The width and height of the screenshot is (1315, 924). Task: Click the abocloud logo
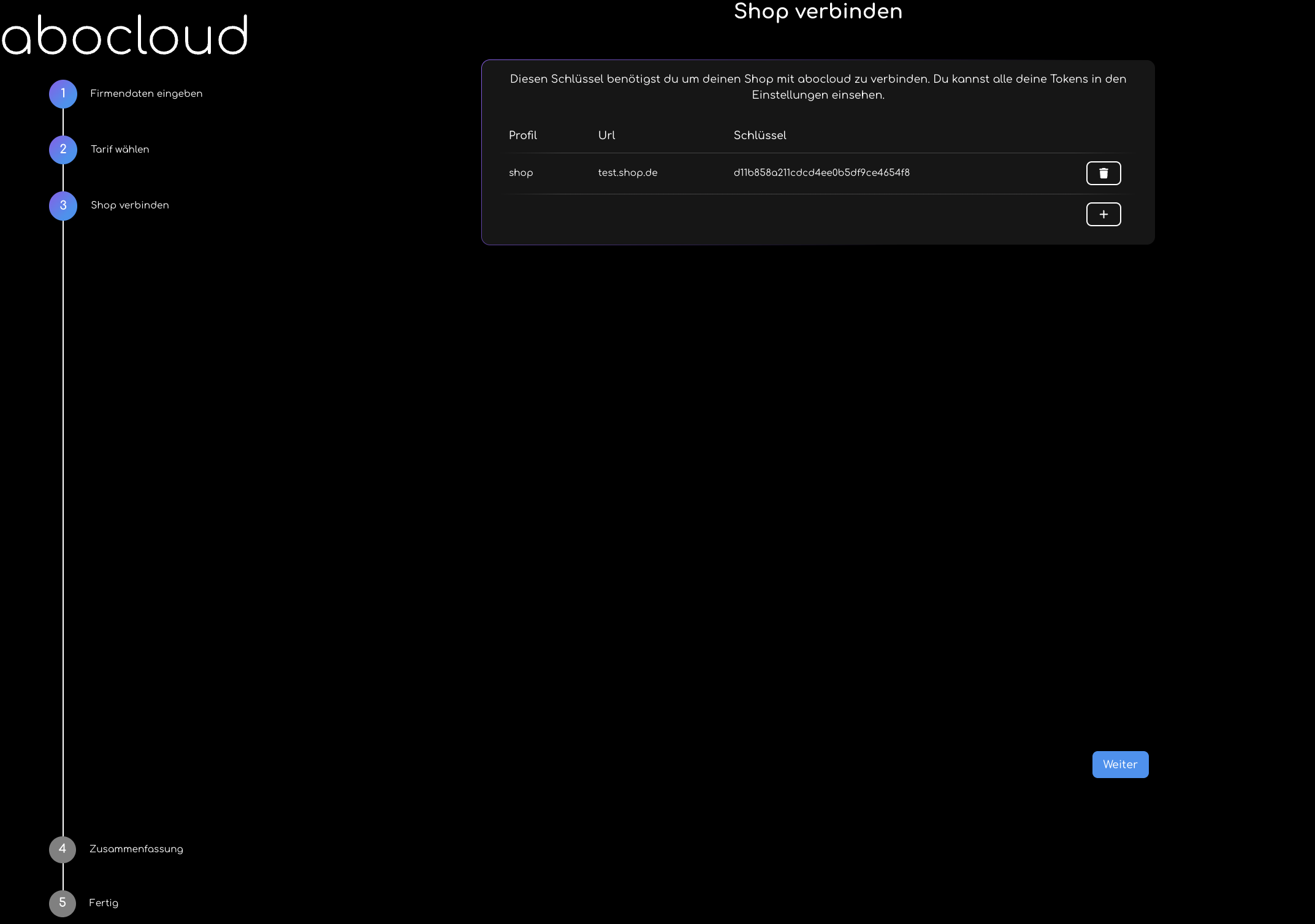(x=124, y=36)
